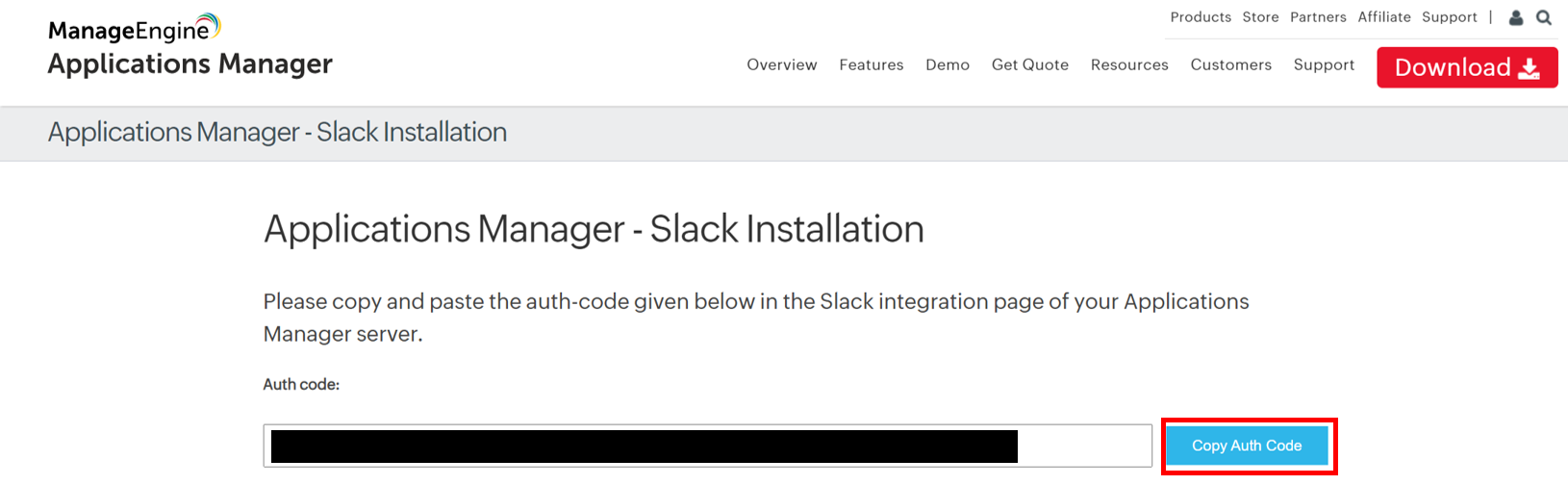Open the Resources menu

1129,64
